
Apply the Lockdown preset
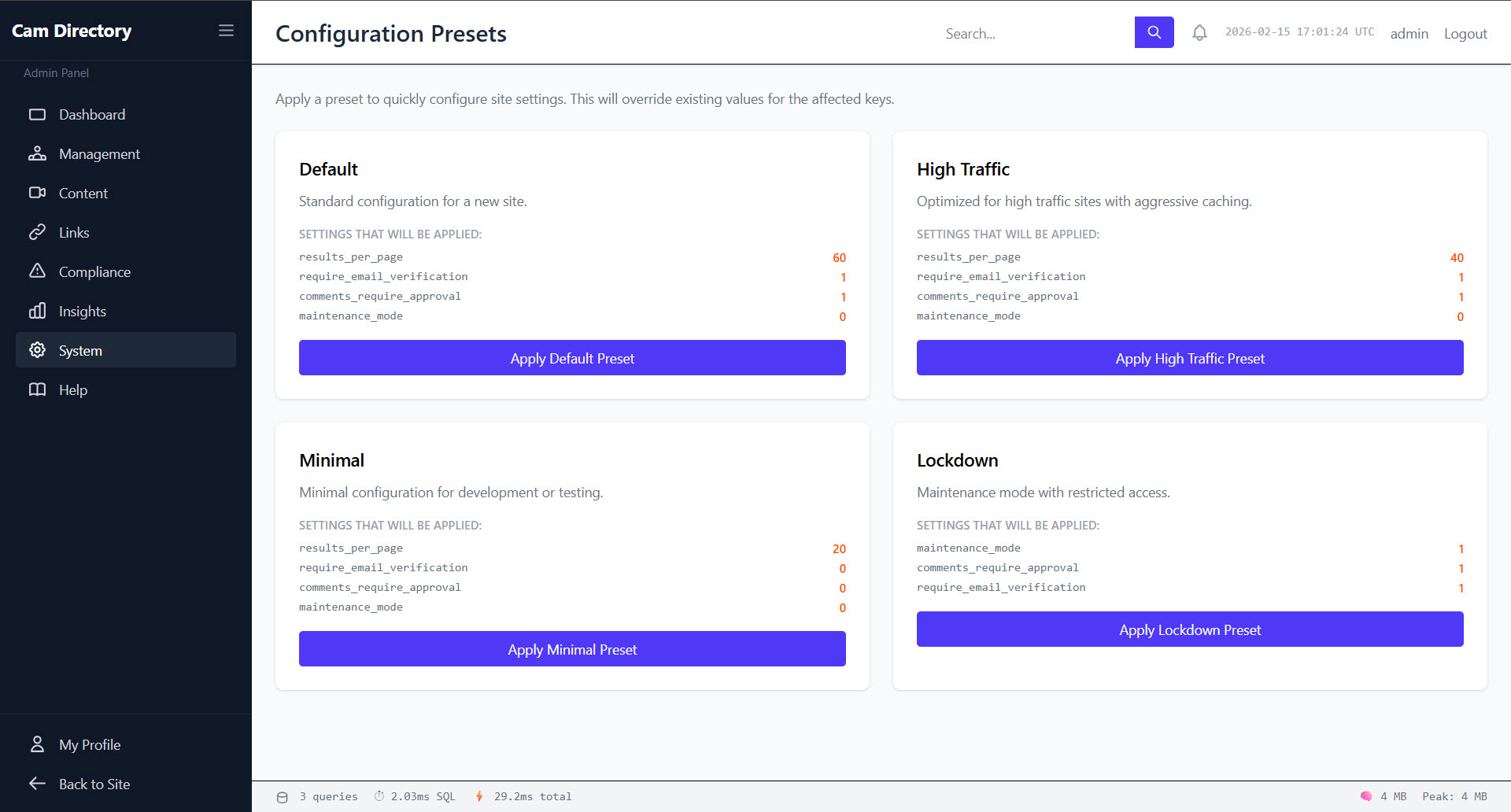click(1189, 629)
